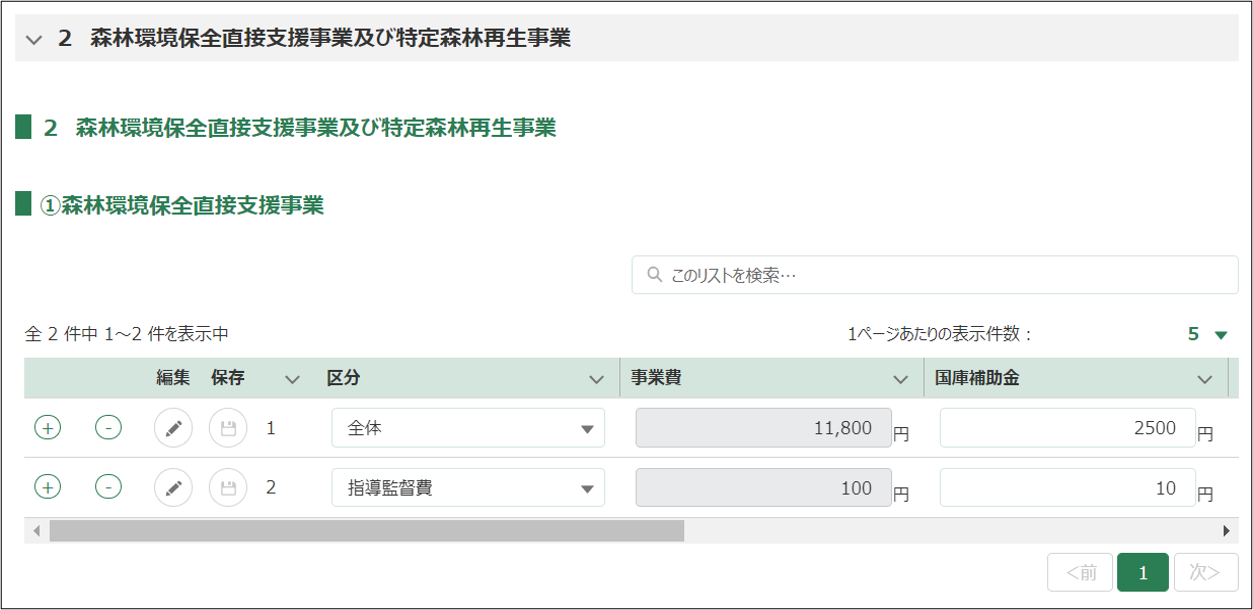Viewport: 1253px width, 610px height.
Task: Click the horizontal scrollbar thumb under the table
Action: pyautogui.click(x=366, y=530)
